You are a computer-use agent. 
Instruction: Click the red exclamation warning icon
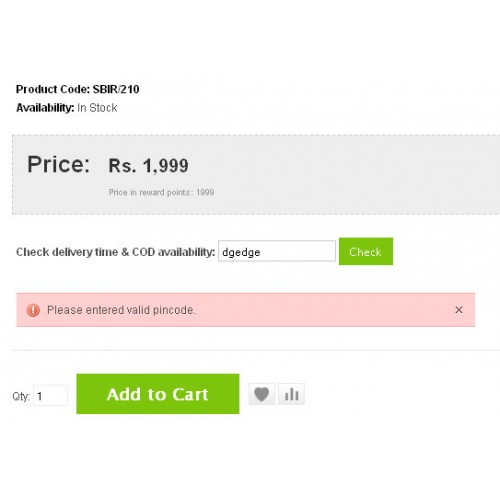point(33,310)
